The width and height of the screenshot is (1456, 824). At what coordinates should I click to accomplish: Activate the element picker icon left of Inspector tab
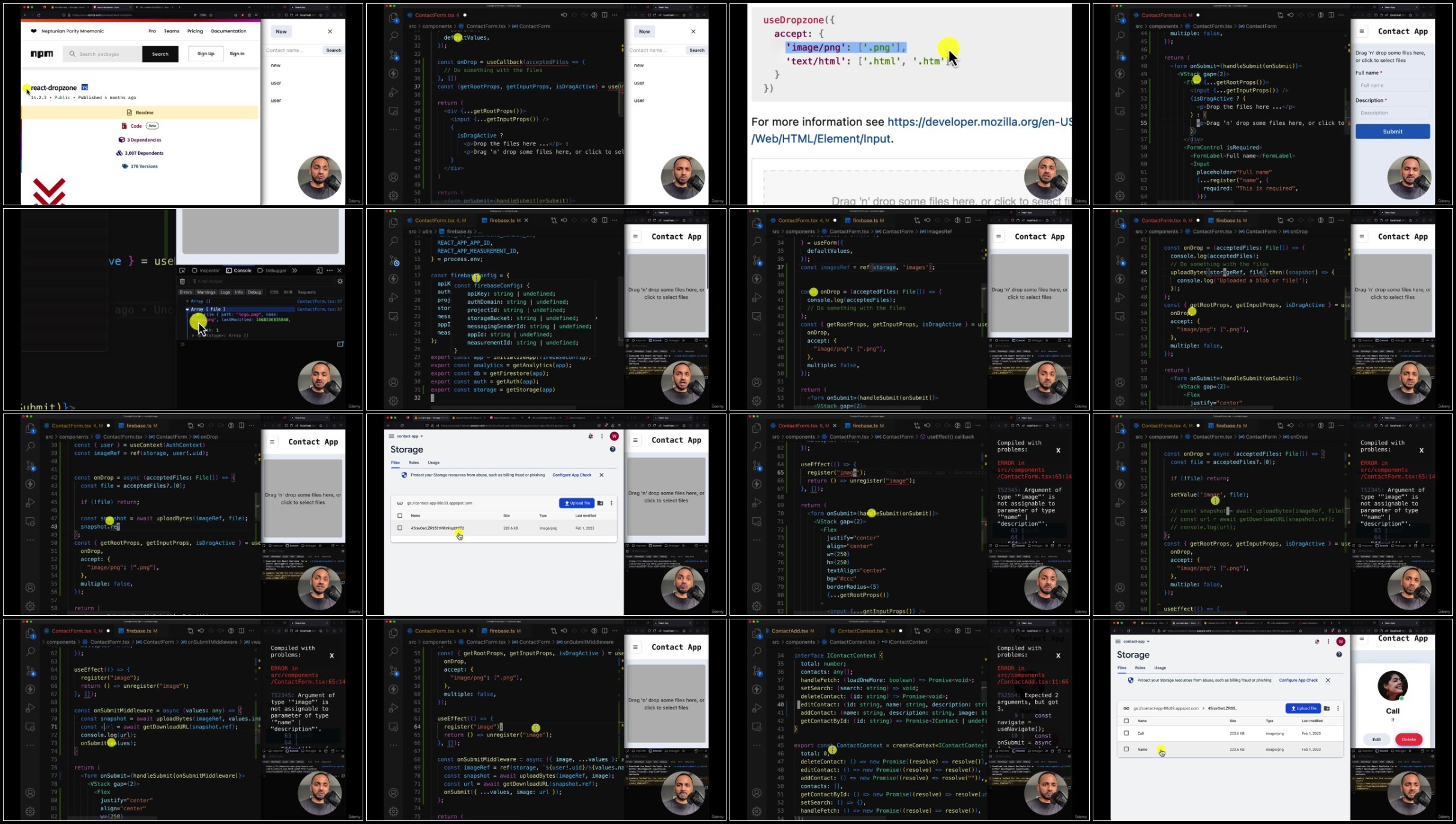pos(183,271)
